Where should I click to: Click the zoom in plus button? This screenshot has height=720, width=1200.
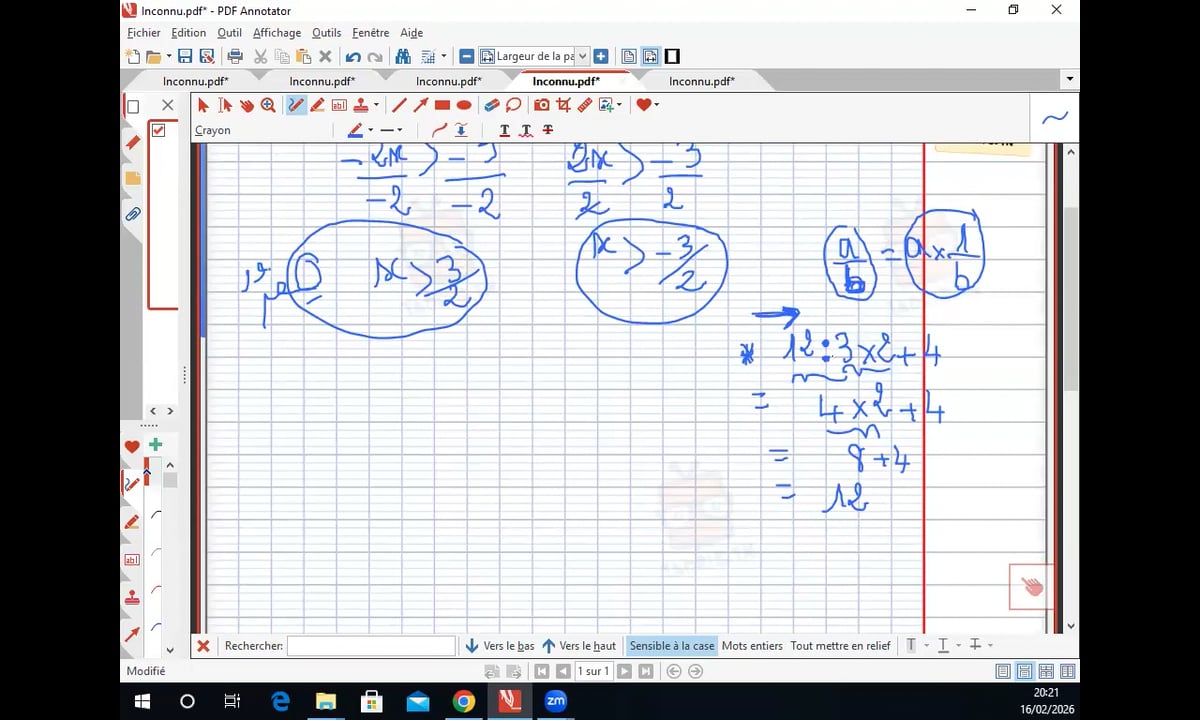(x=601, y=57)
